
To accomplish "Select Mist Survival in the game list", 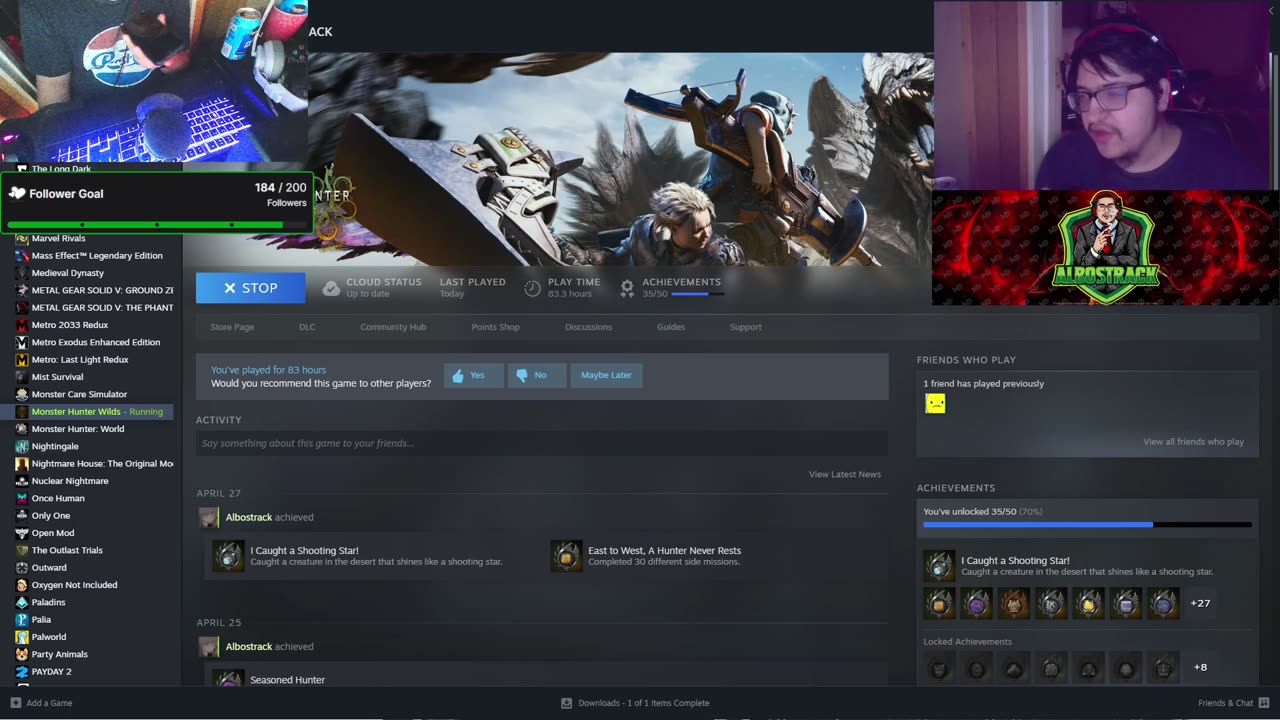I will click(57, 377).
